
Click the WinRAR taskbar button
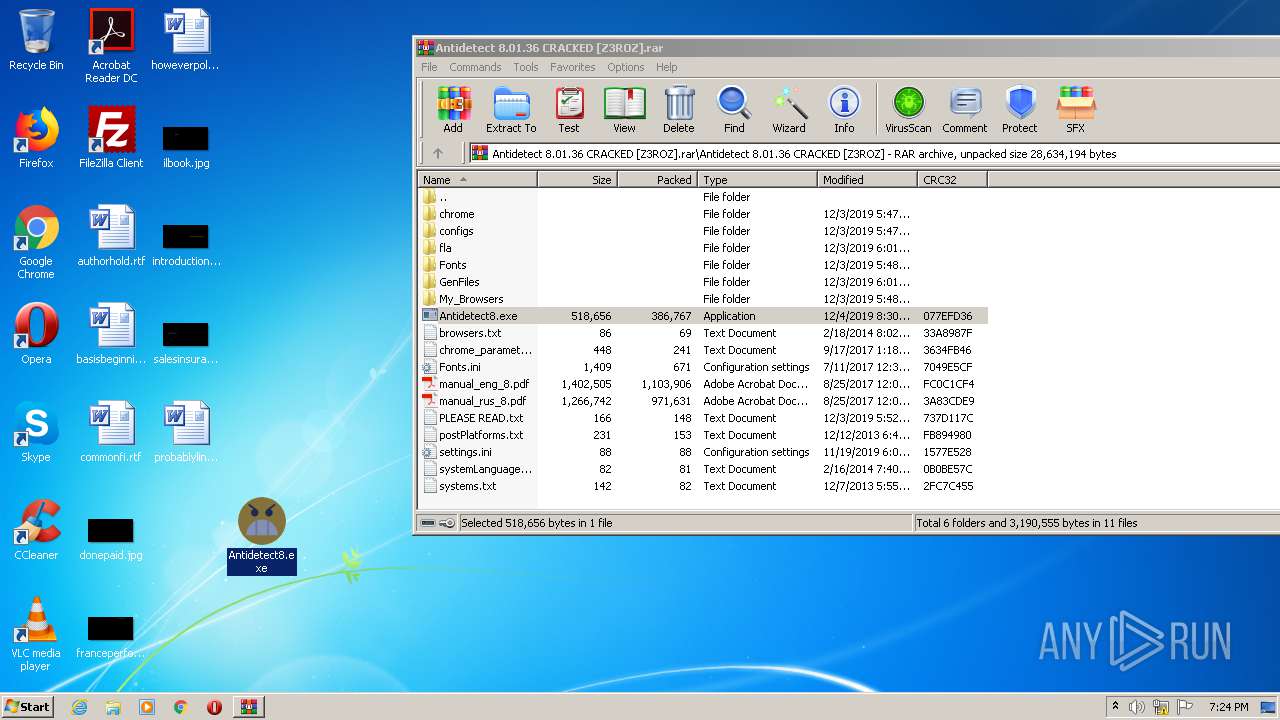coord(248,707)
